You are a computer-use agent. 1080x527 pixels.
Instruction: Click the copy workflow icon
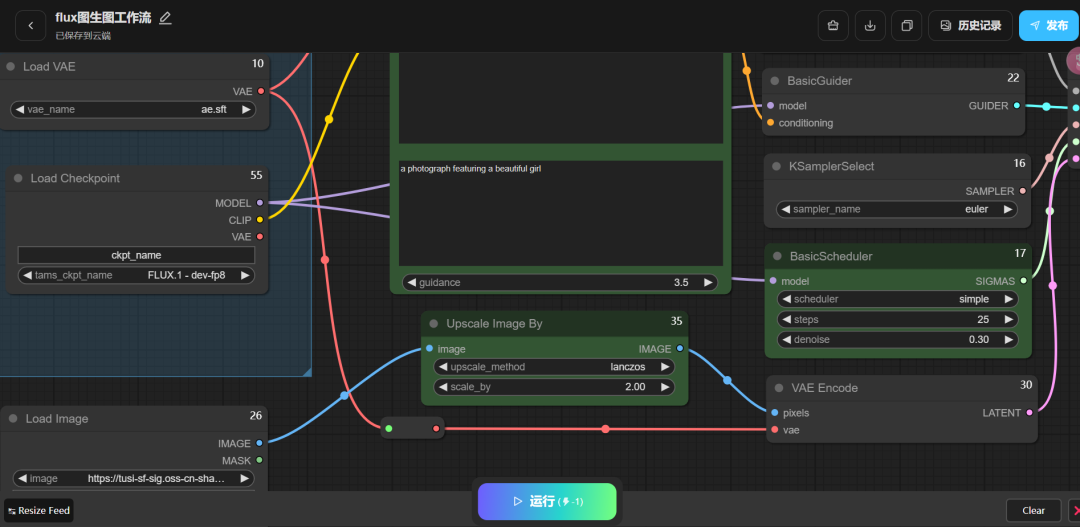[x=907, y=26]
